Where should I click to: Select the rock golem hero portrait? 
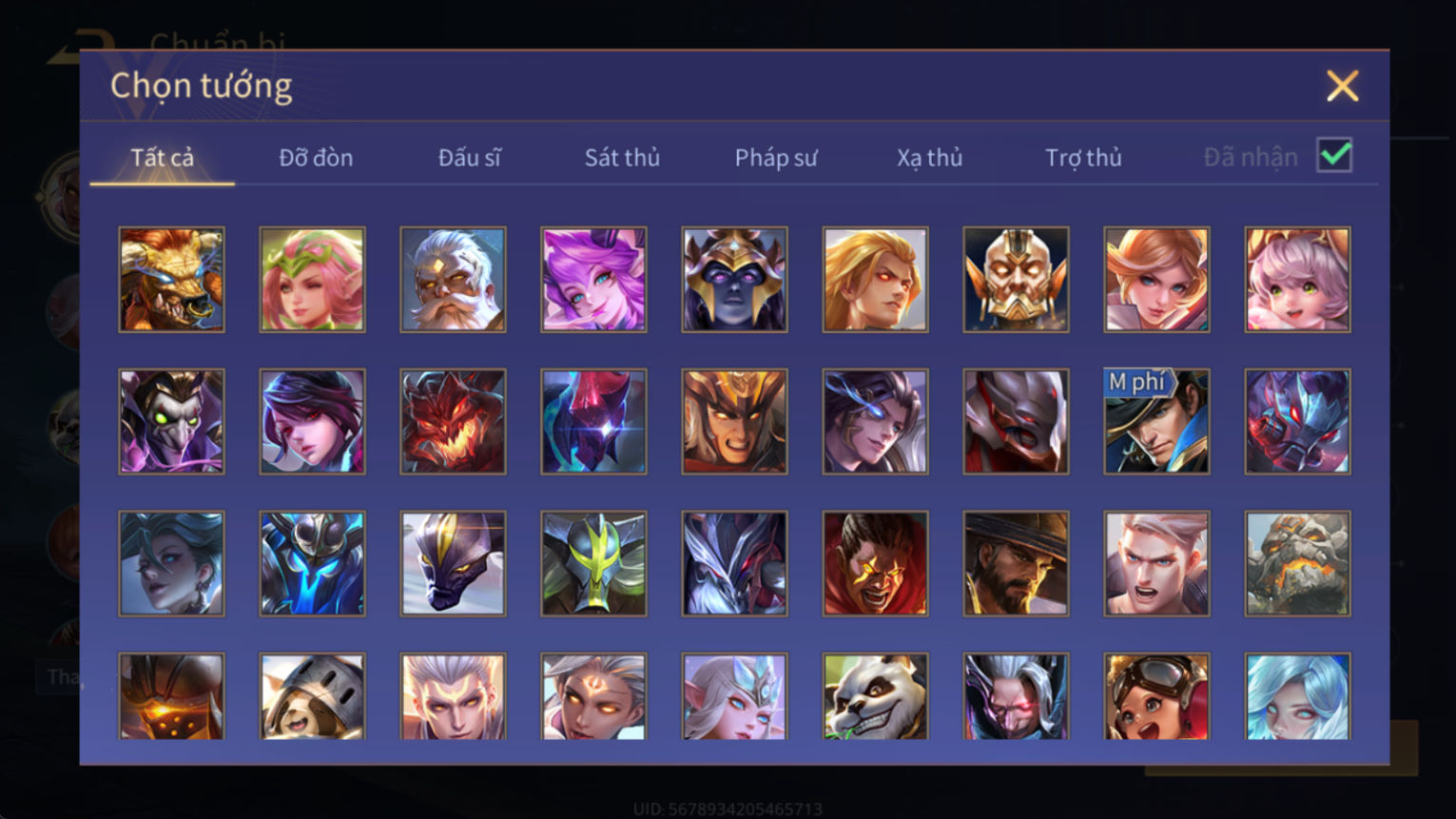(x=1297, y=564)
